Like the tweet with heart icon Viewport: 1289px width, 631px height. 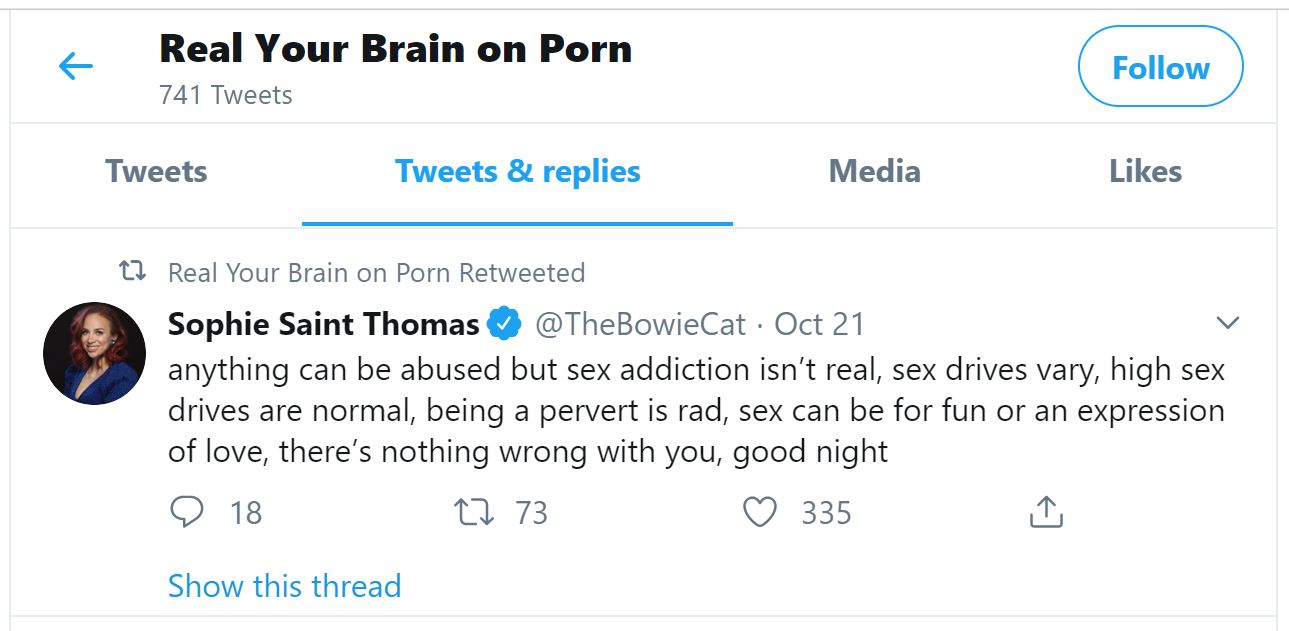pos(760,512)
